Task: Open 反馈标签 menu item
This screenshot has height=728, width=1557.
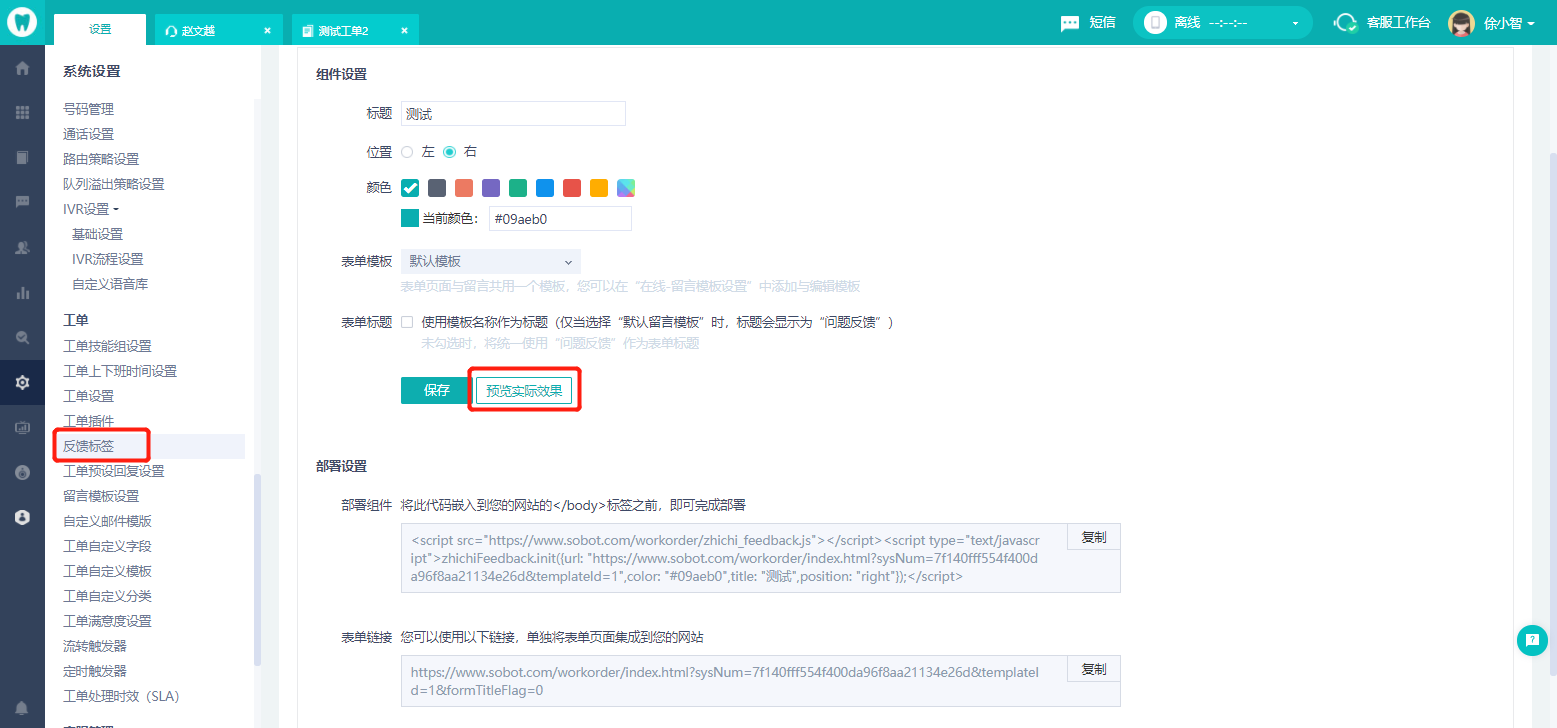Action: [x=88, y=446]
